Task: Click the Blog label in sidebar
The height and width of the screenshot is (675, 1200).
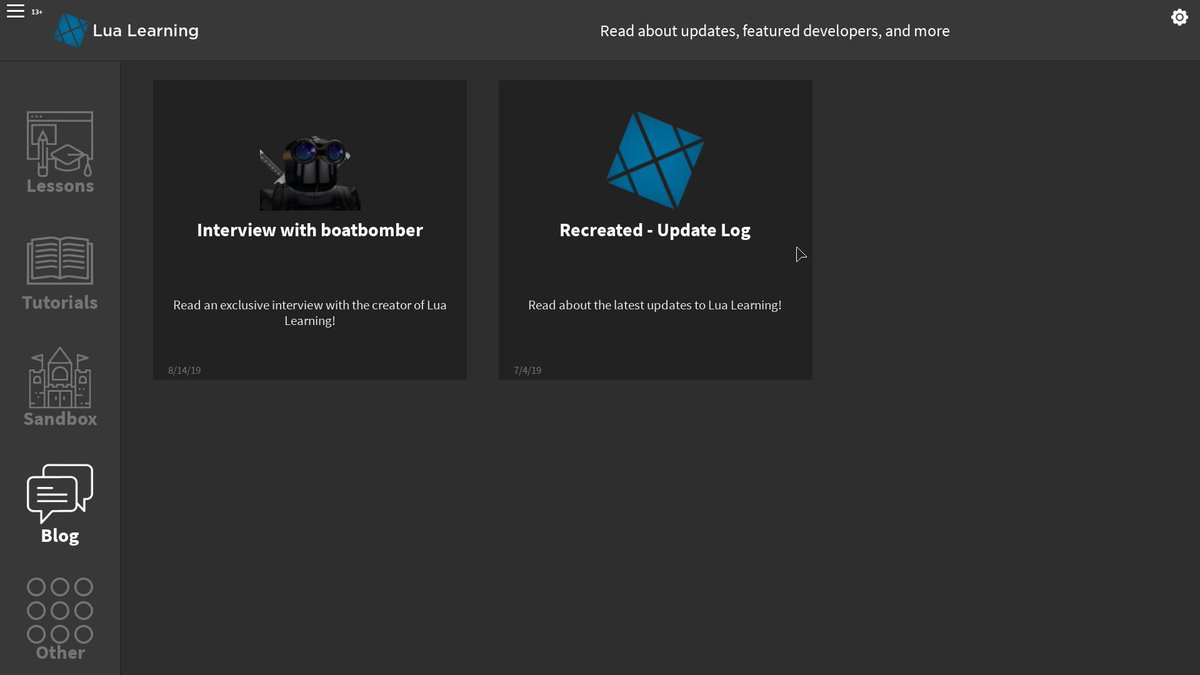Action: click(x=60, y=536)
